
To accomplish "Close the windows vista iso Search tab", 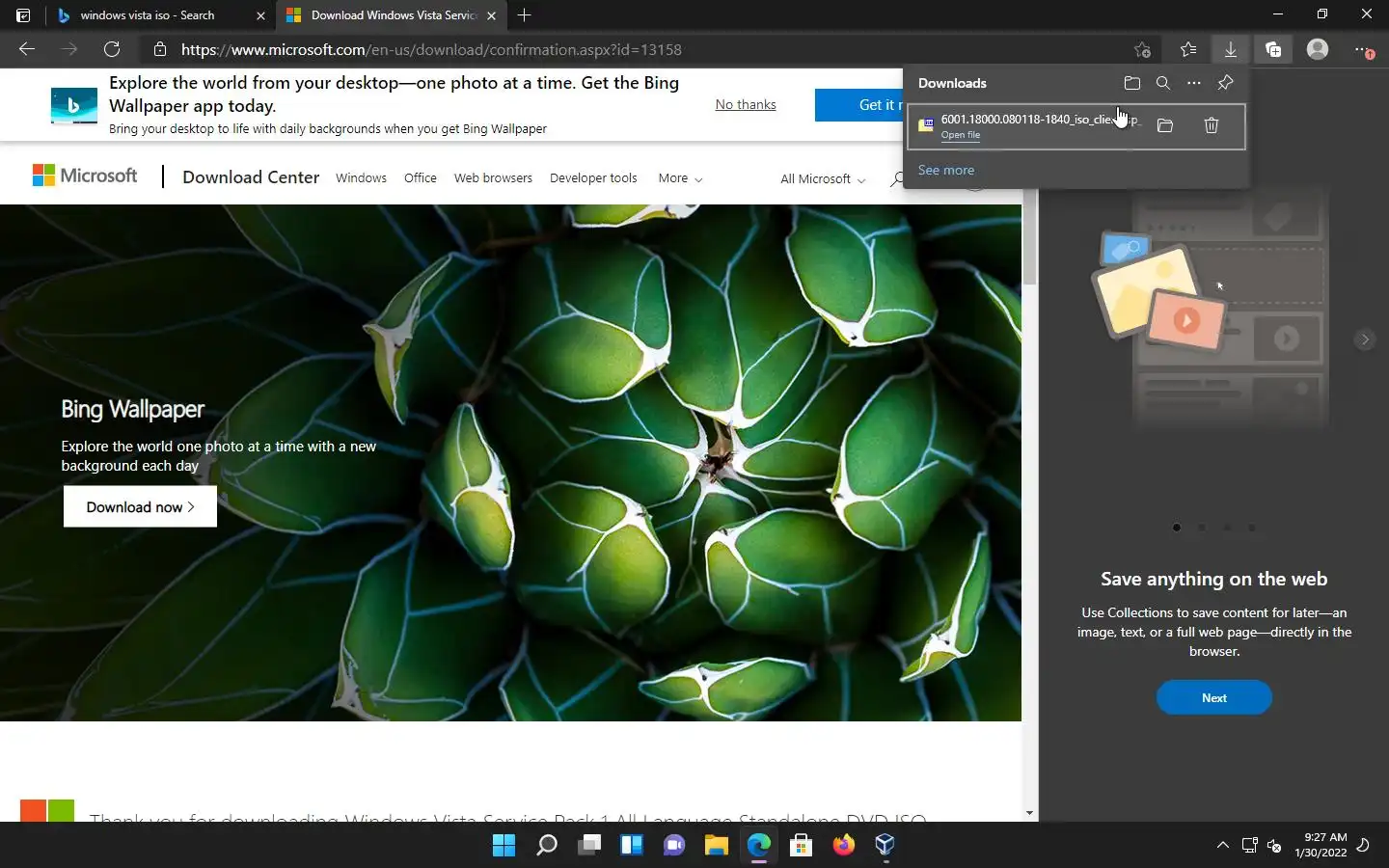I will (260, 15).
